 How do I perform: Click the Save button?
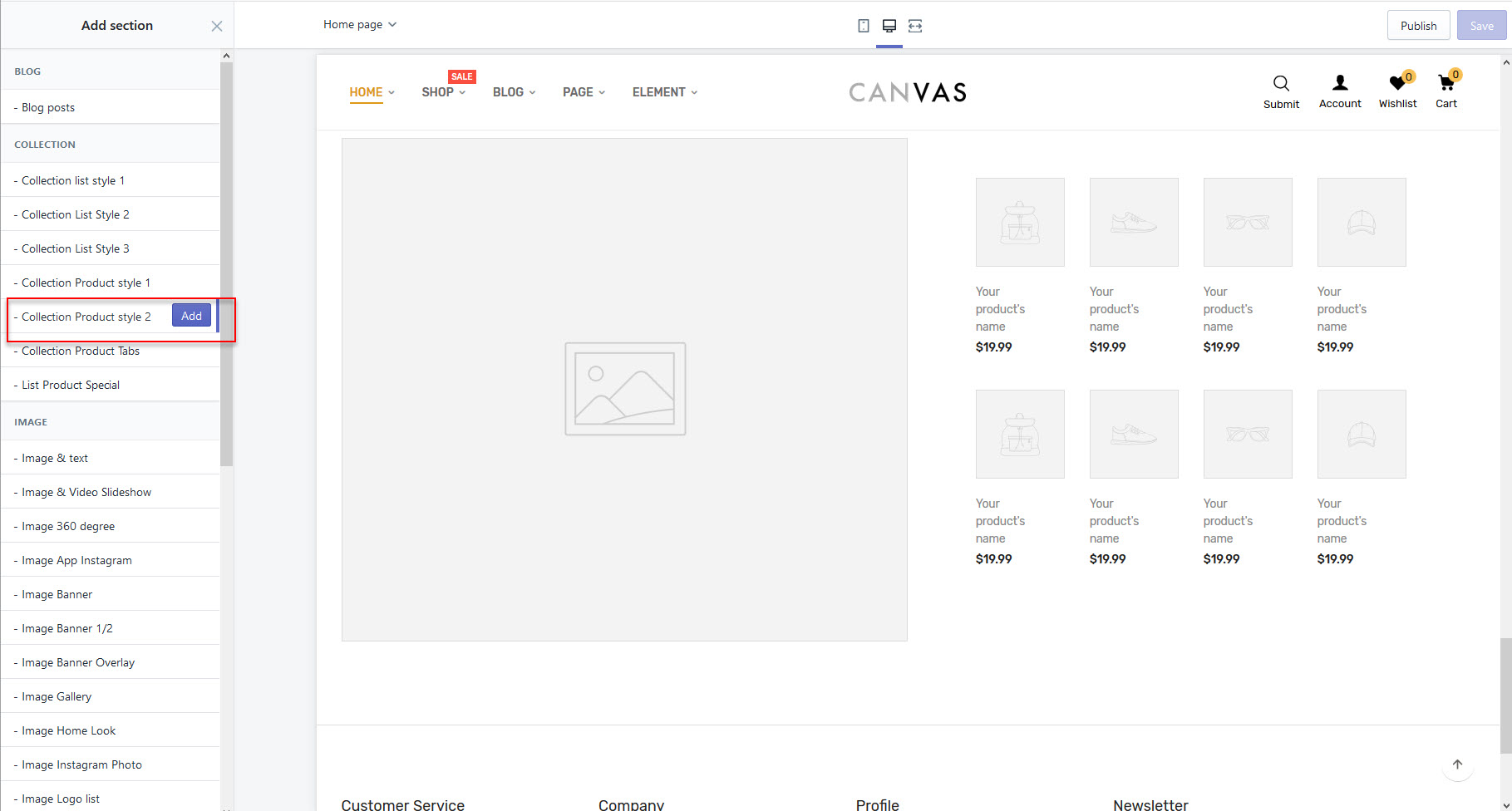coord(1481,26)
